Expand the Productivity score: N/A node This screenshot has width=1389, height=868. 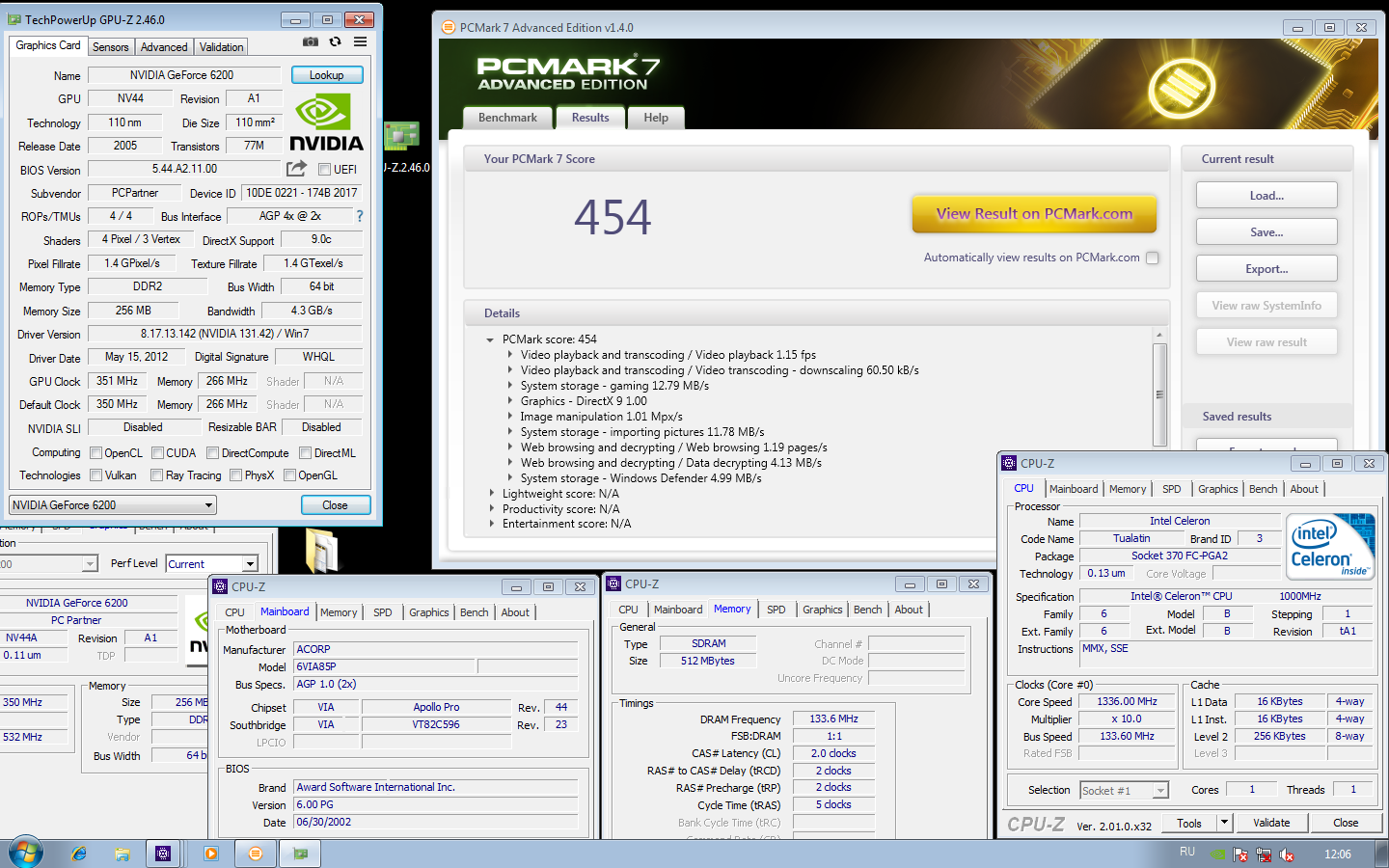(490, 509)
